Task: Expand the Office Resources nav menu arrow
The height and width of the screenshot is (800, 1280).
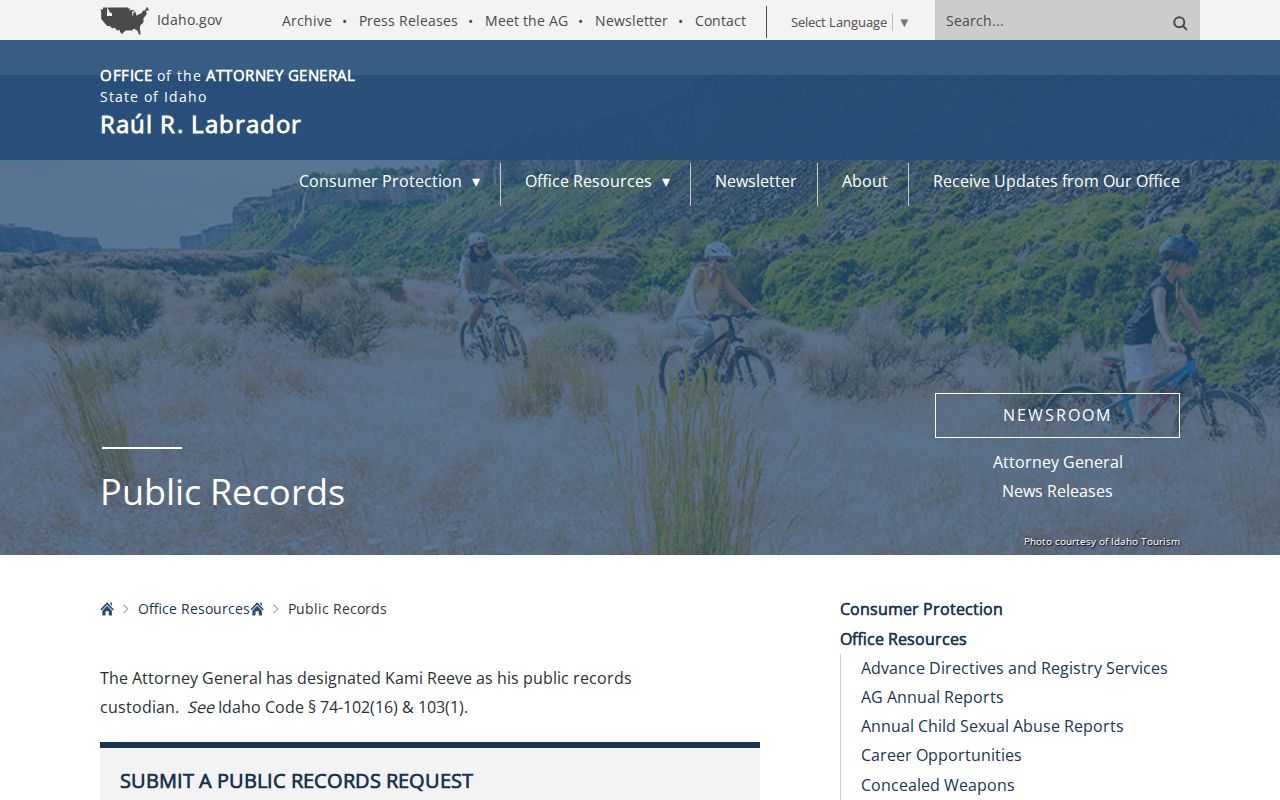Action: click(x=666, y=182)
